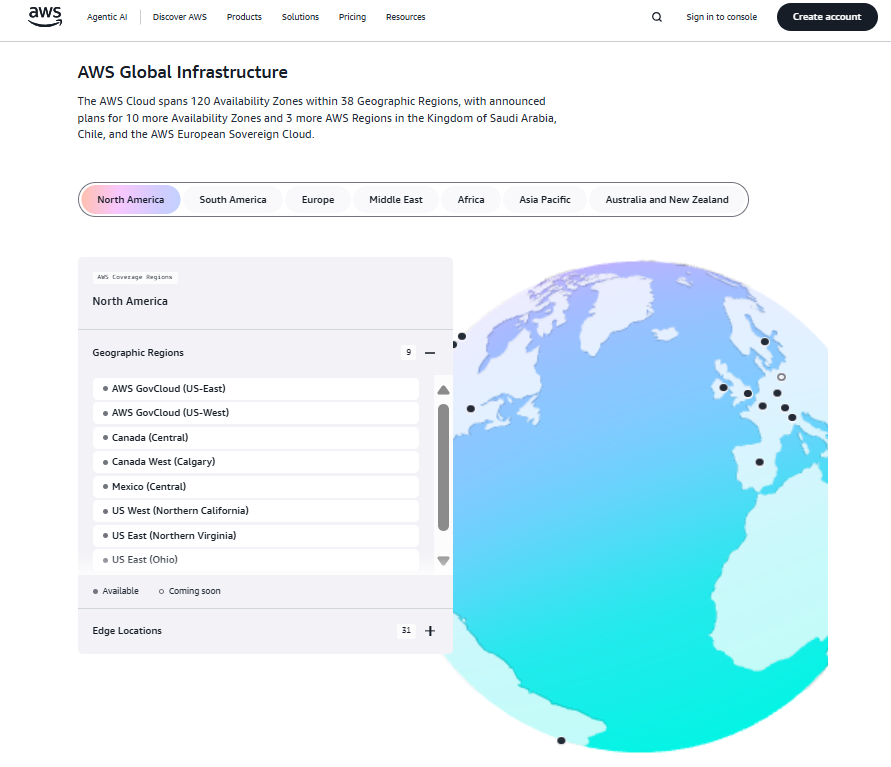Switch to the Europe region pill
891x767 pixels.
pyautogui.click(x=318, y=200)
